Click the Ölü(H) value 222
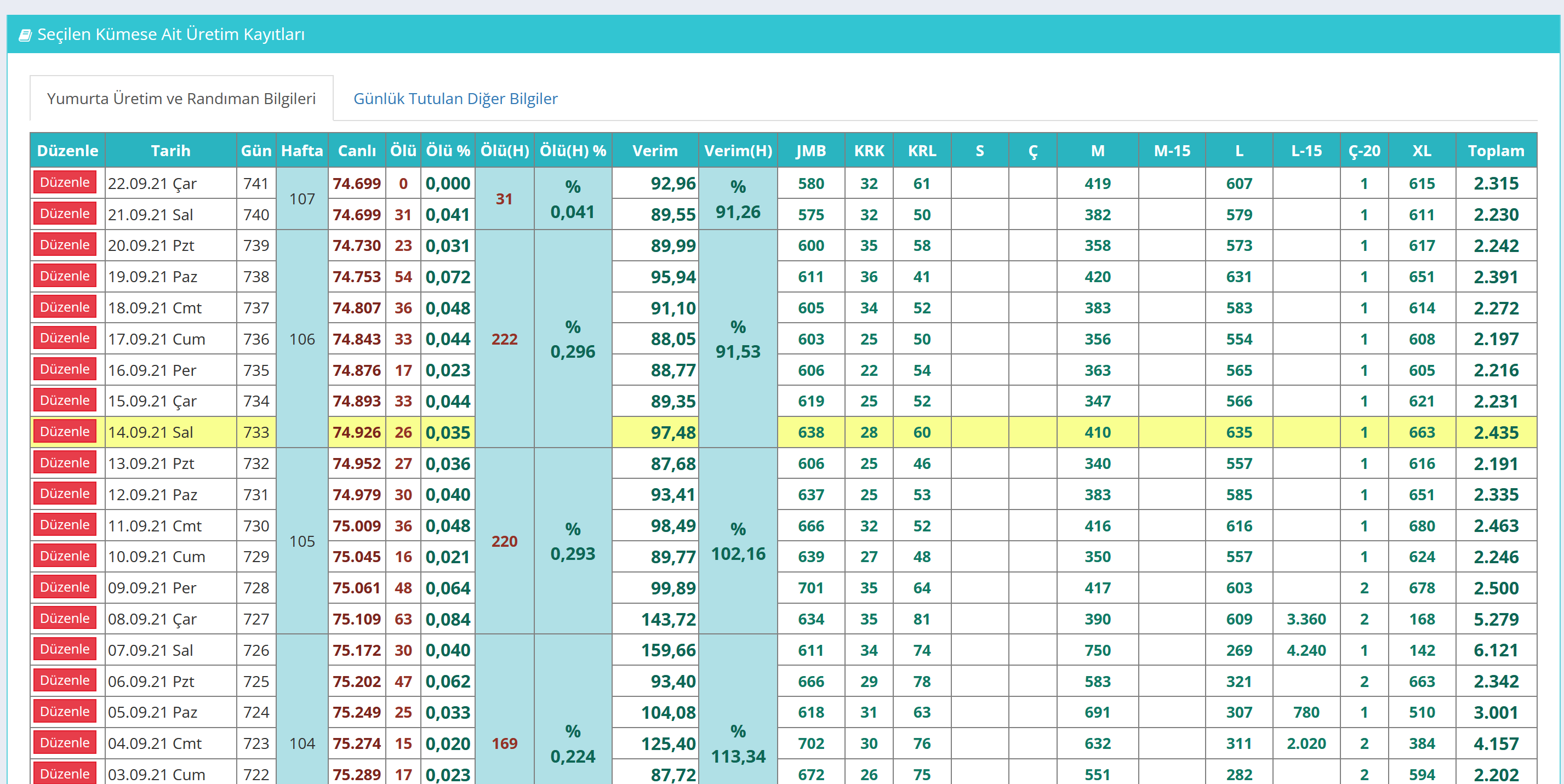 coord(505,339)
